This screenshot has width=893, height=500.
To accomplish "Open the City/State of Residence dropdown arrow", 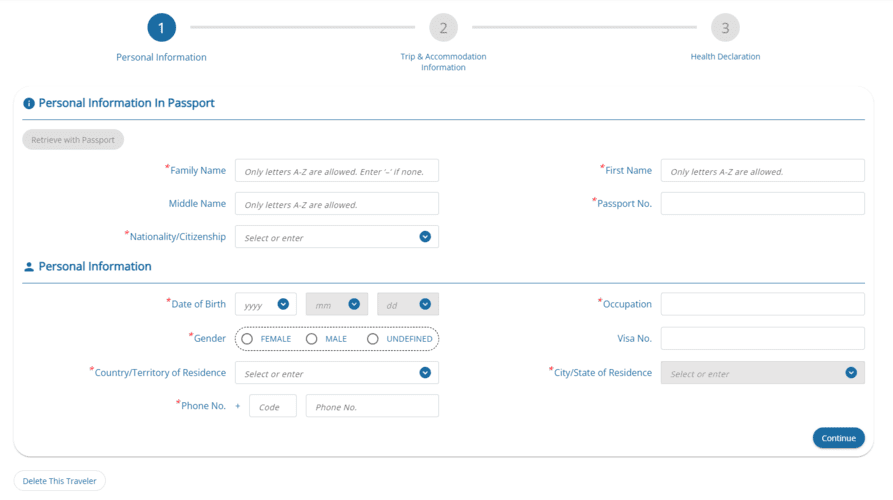I will [x=851, y=373].
